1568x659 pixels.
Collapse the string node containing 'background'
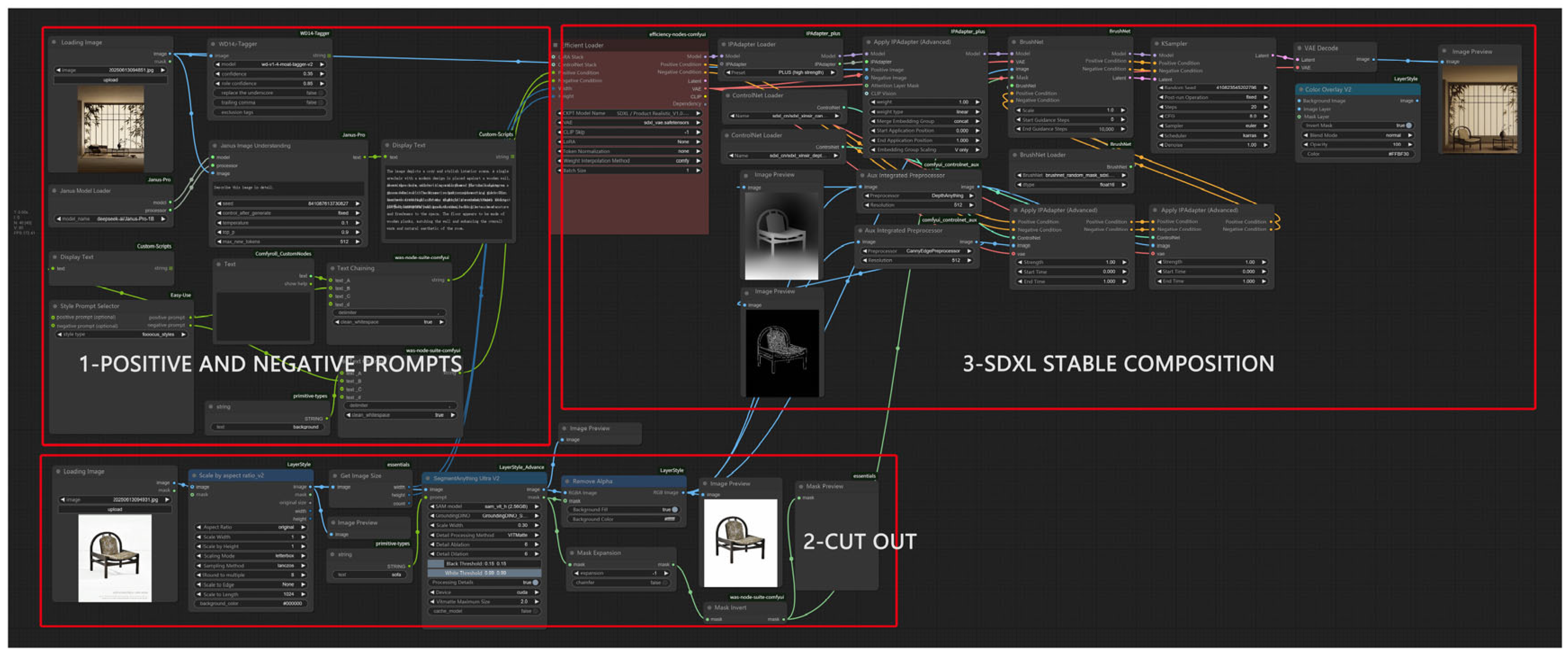tap(211, 407)
